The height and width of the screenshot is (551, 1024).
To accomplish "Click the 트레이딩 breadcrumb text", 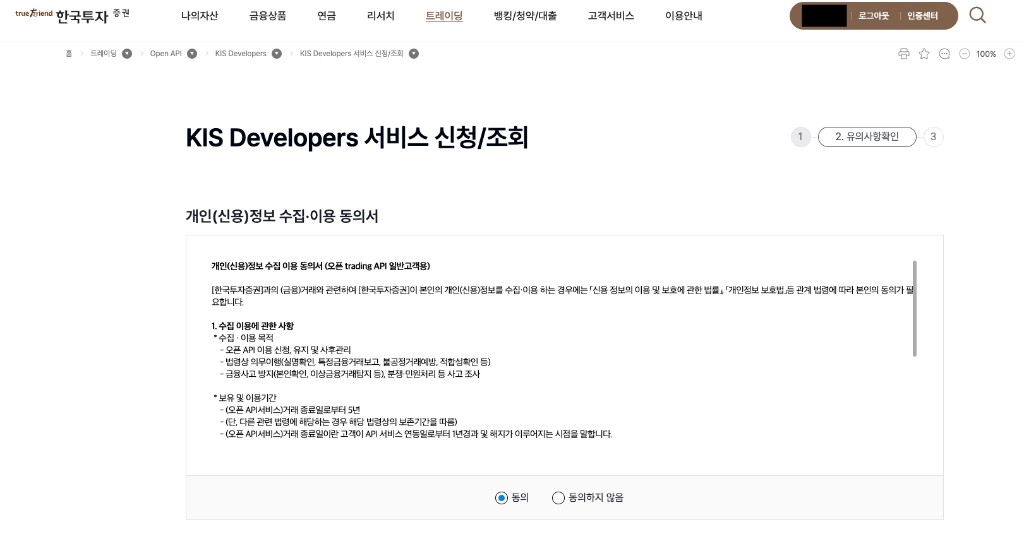I will [103, 54].
